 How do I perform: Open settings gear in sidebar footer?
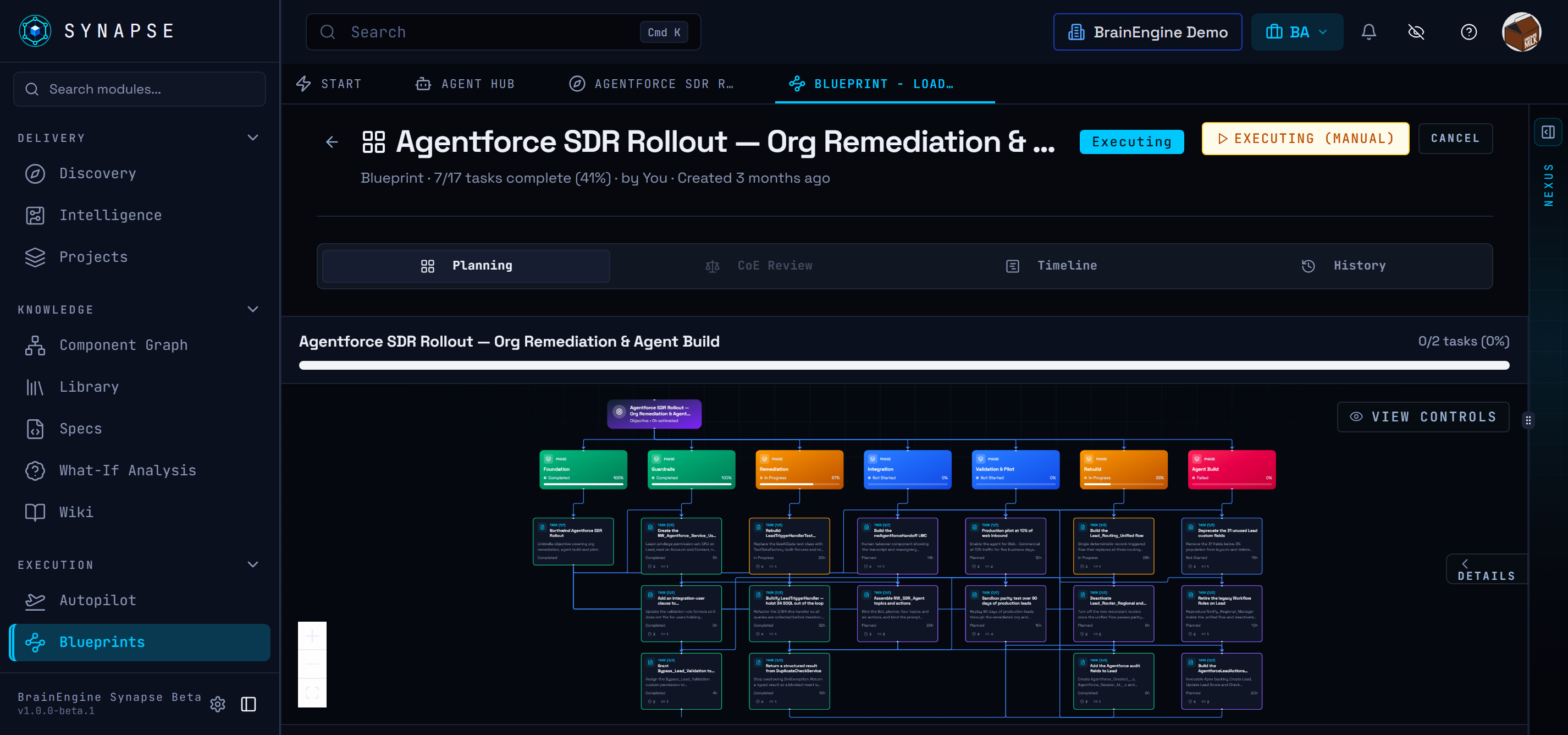(x=217, y=704)
